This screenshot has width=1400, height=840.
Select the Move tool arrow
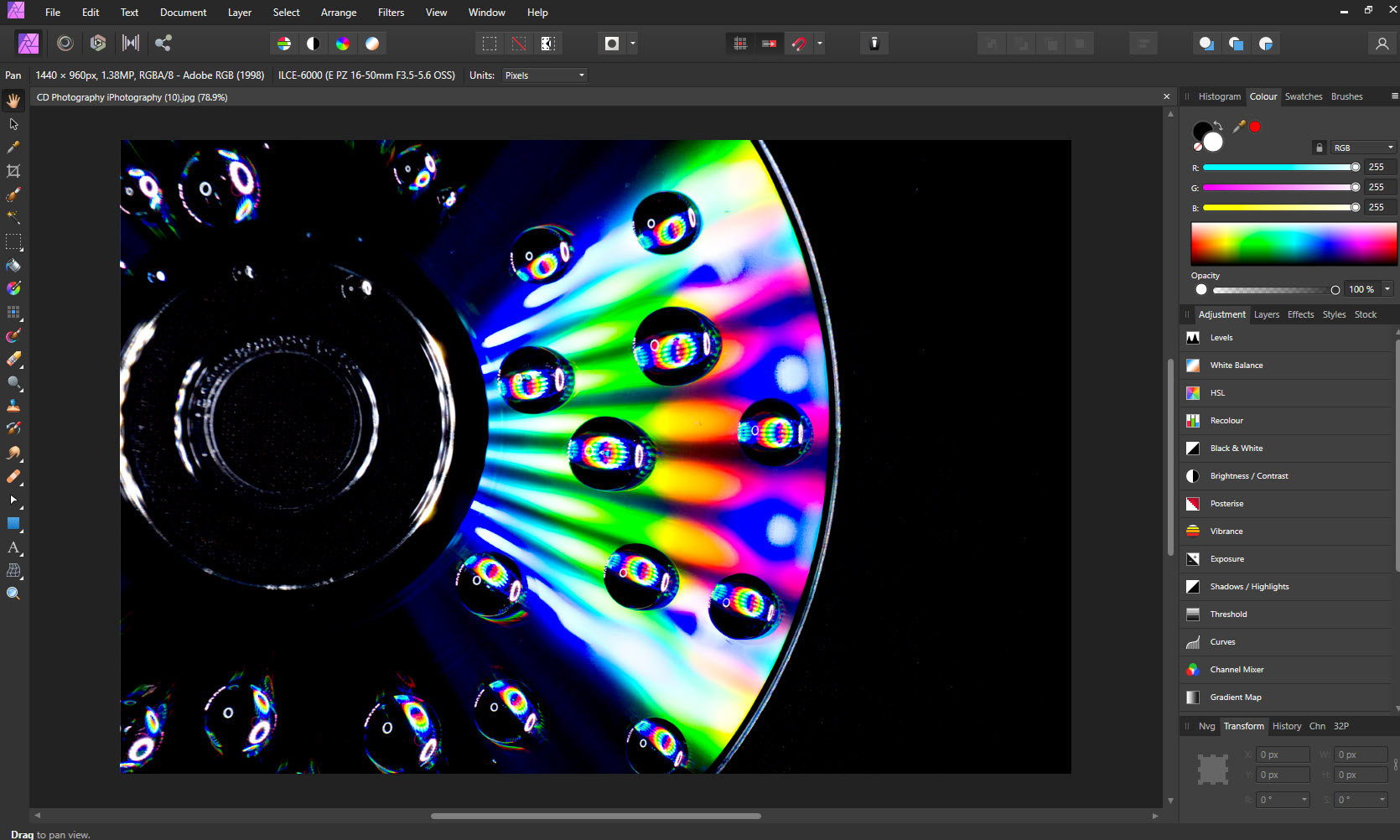[13, 124]
